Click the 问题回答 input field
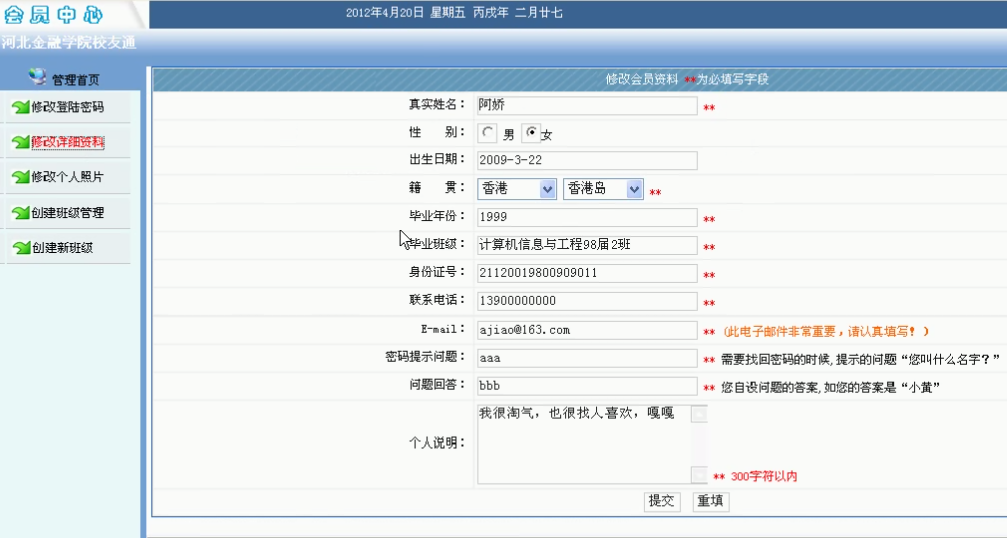Screen dimensions: 1007x538 tap(587, 386)
